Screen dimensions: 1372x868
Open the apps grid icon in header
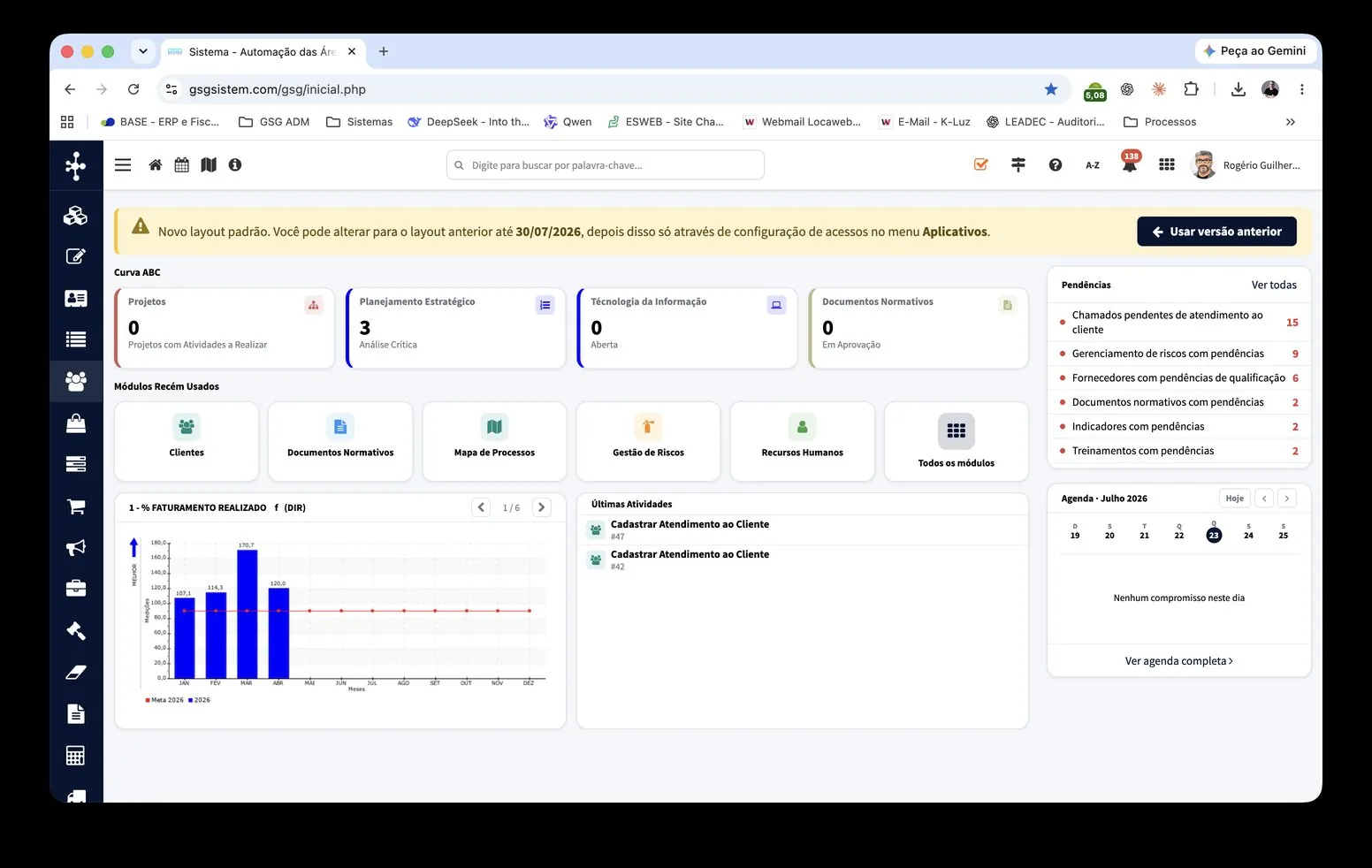[1167, 165]
